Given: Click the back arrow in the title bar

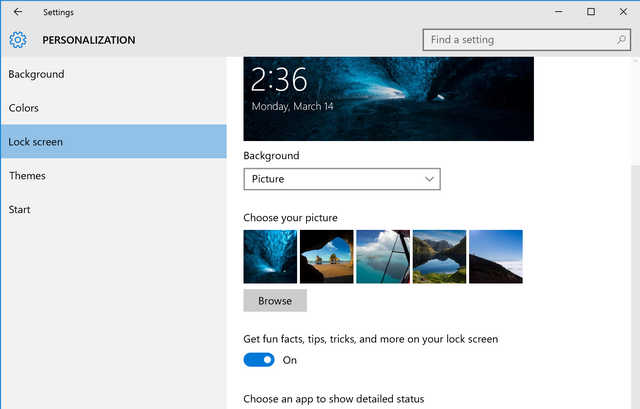Looking at the screenshot, I should (x=18, y=12).
